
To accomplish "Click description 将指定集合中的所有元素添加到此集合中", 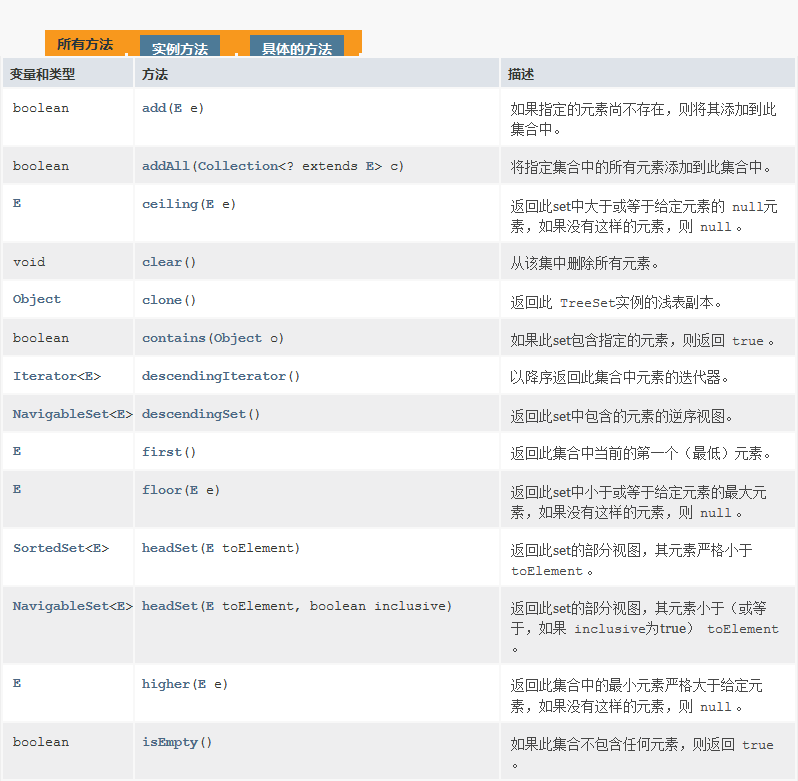I will pos(641,167).
